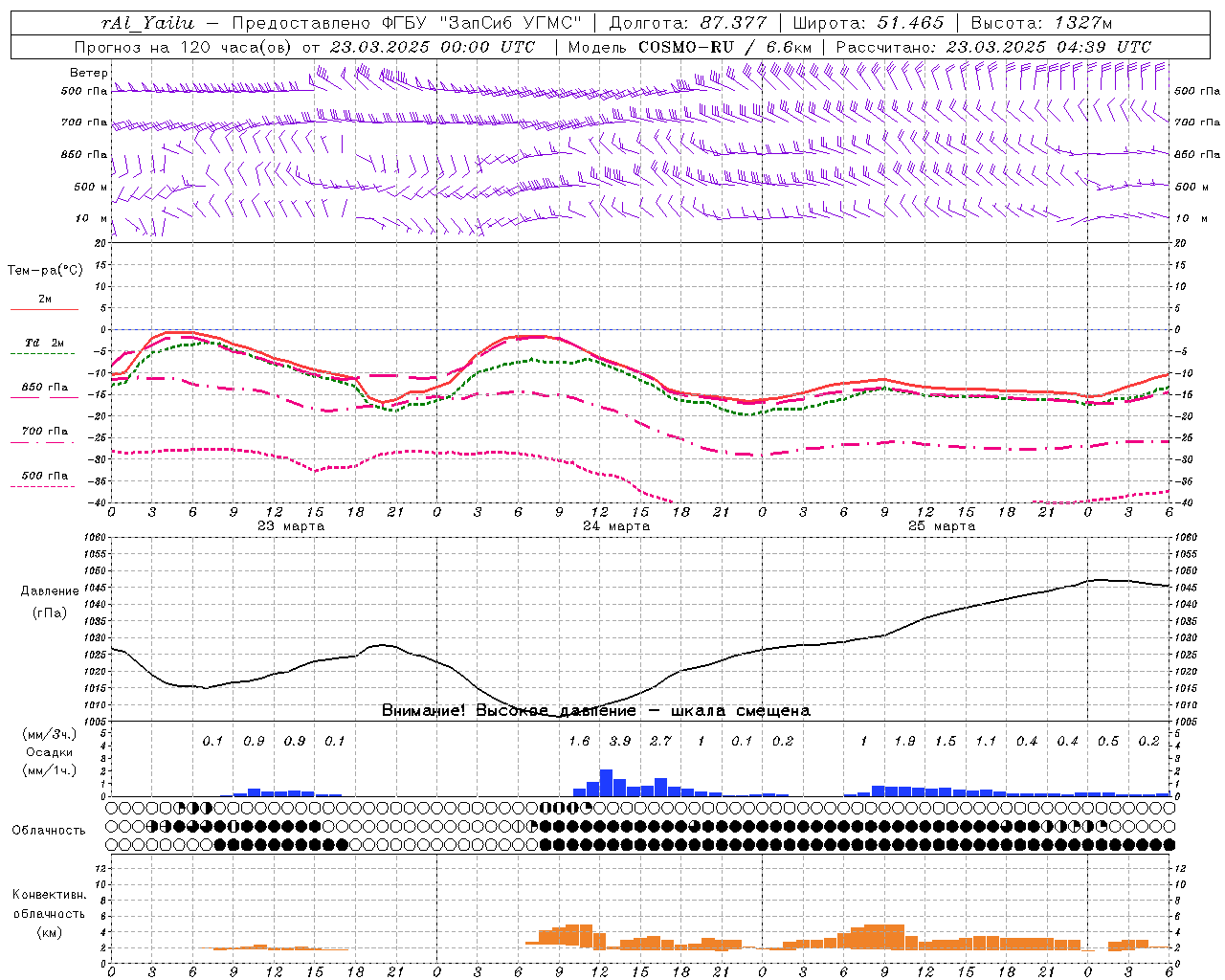Click the Облачность cloud cover label

(x=49, y=831)
